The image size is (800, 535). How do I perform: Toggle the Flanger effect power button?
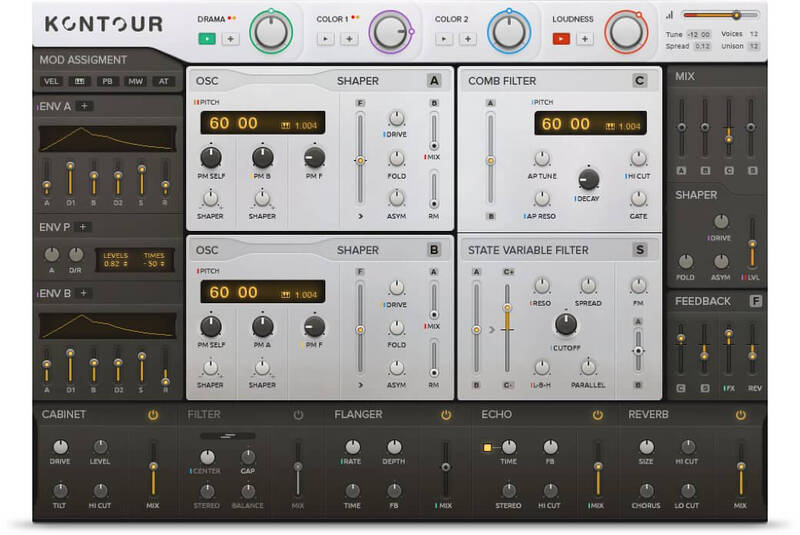coord(446,415)
